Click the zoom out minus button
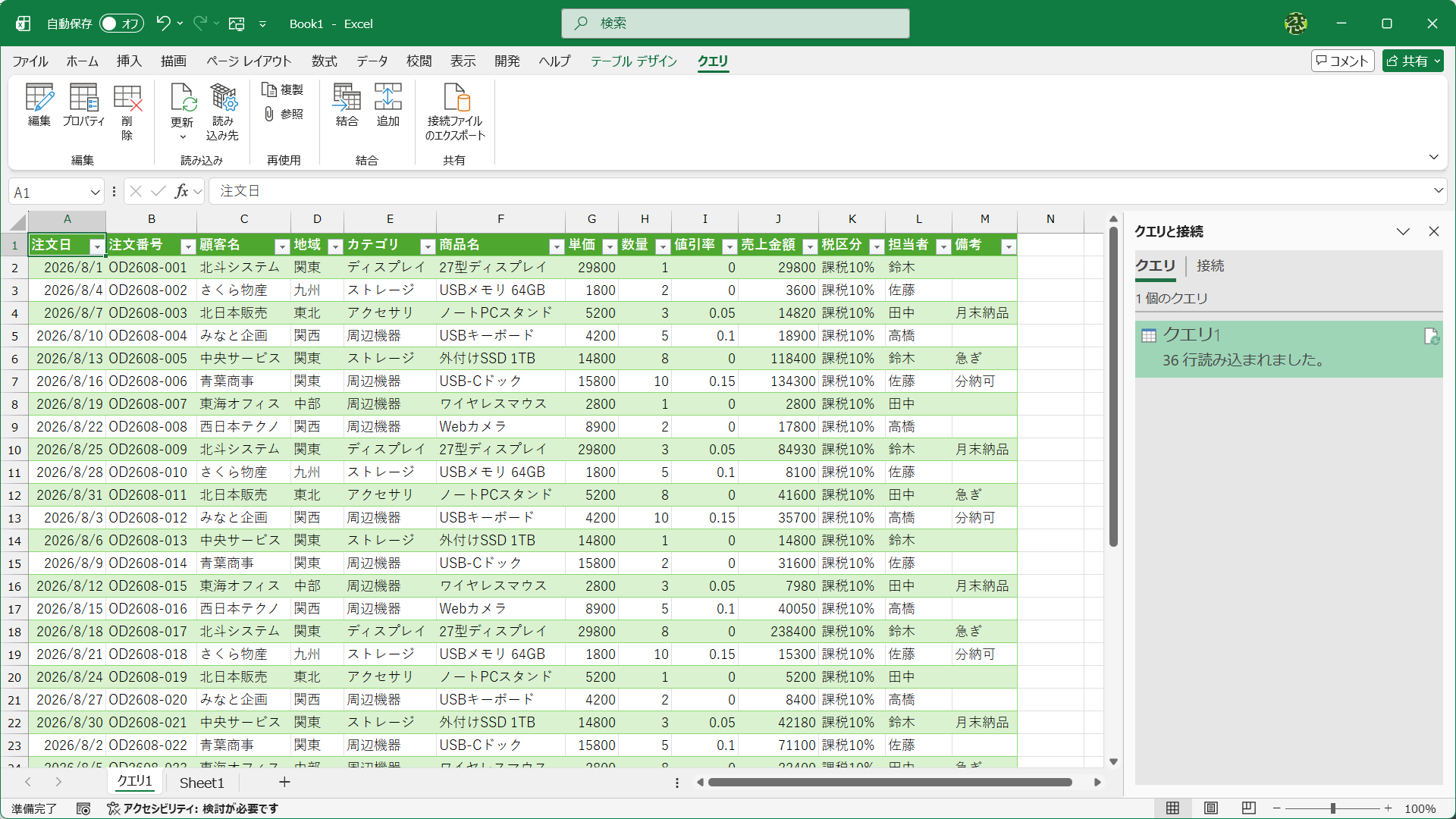 (1277, 808)
